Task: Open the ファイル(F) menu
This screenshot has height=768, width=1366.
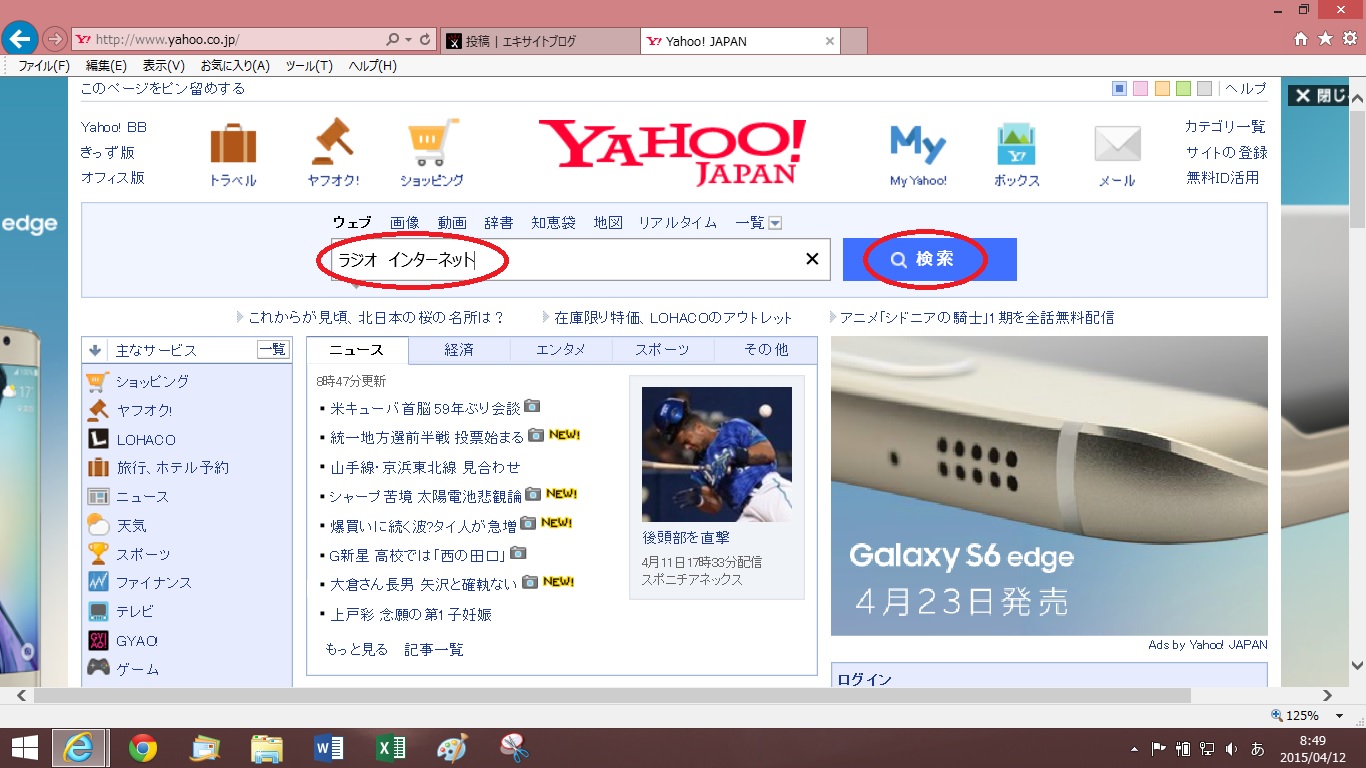Action: pyautogui.click(x=44, y=66)
